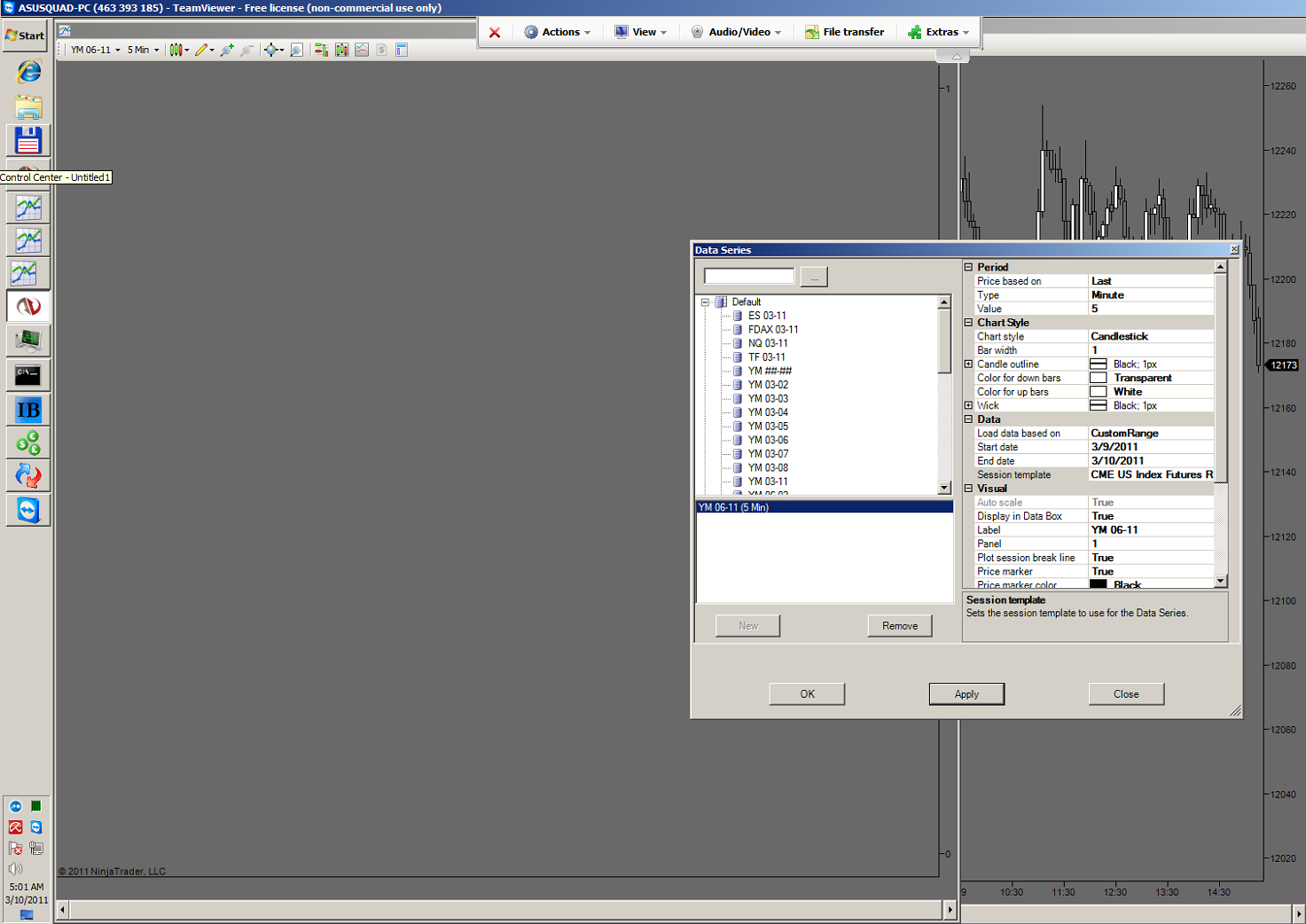Open the large TeamViewer taskbar button
The image size is (1306, 924).
pyautogui.click(x=28, y=510)
